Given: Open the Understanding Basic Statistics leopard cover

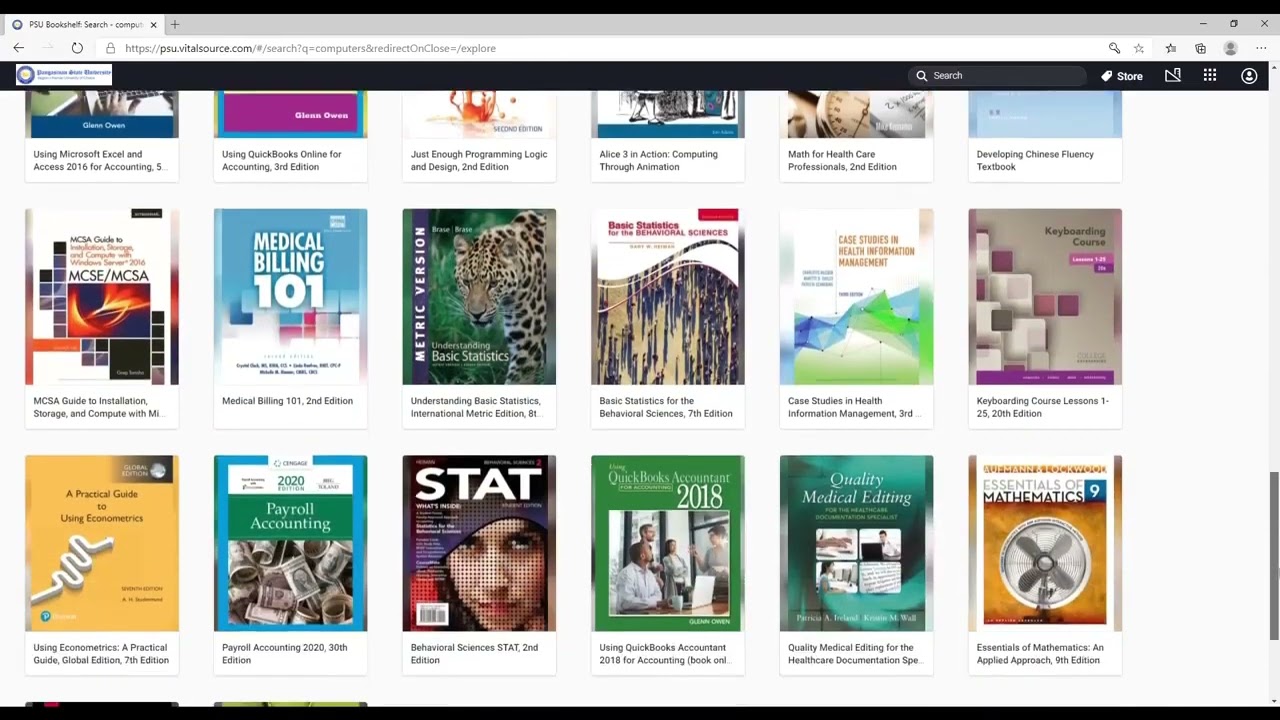Looking at the screenshot, I should (x=479, y=296).
